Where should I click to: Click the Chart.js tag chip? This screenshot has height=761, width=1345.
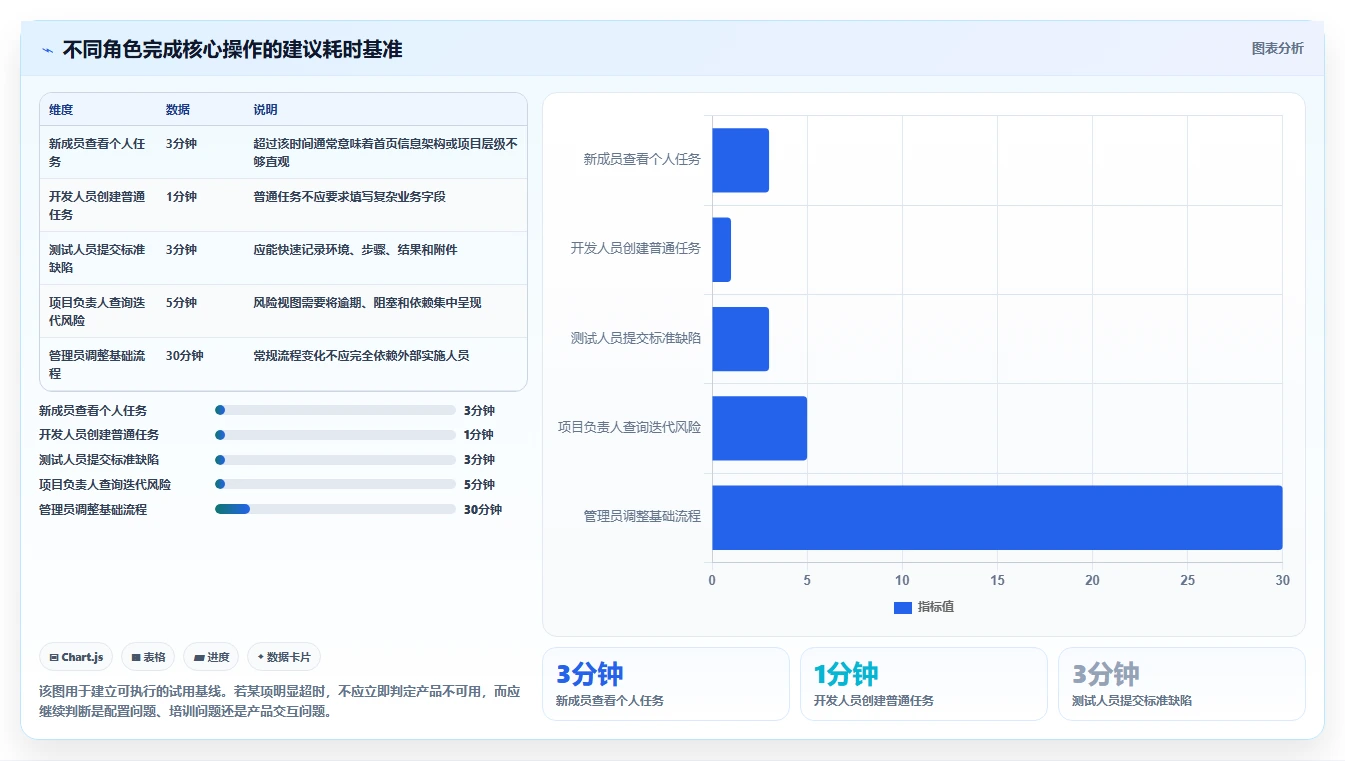(x=77, y=657)
